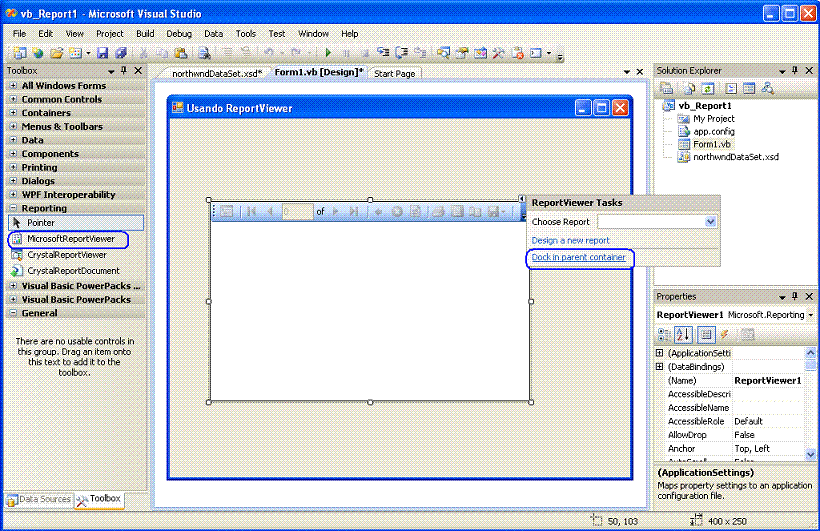Click 'Design a new report' link
The height and width of the screenshot is (531, 820).
pos(570,241)
